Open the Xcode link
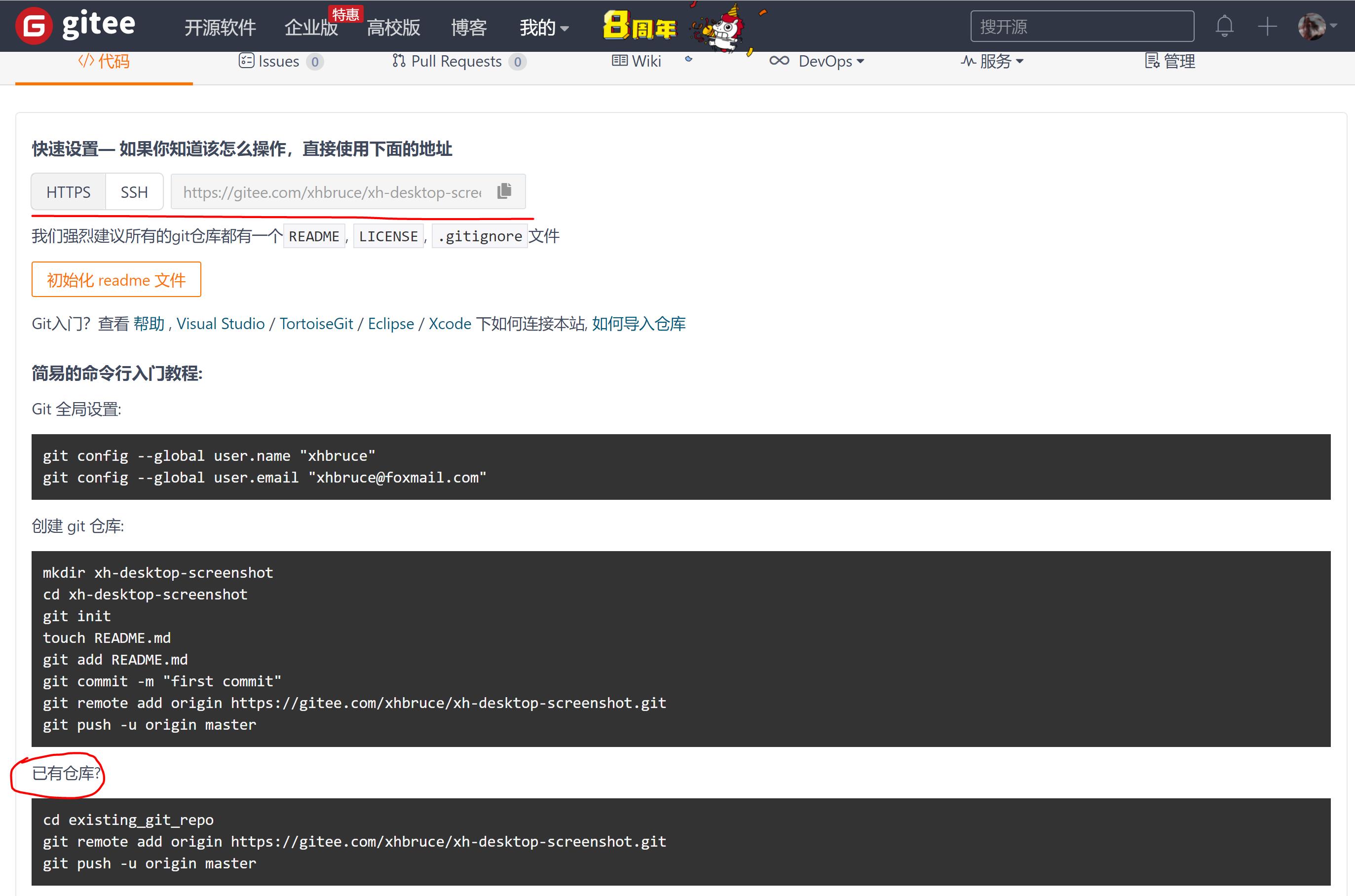 click(x=450, y=324)
